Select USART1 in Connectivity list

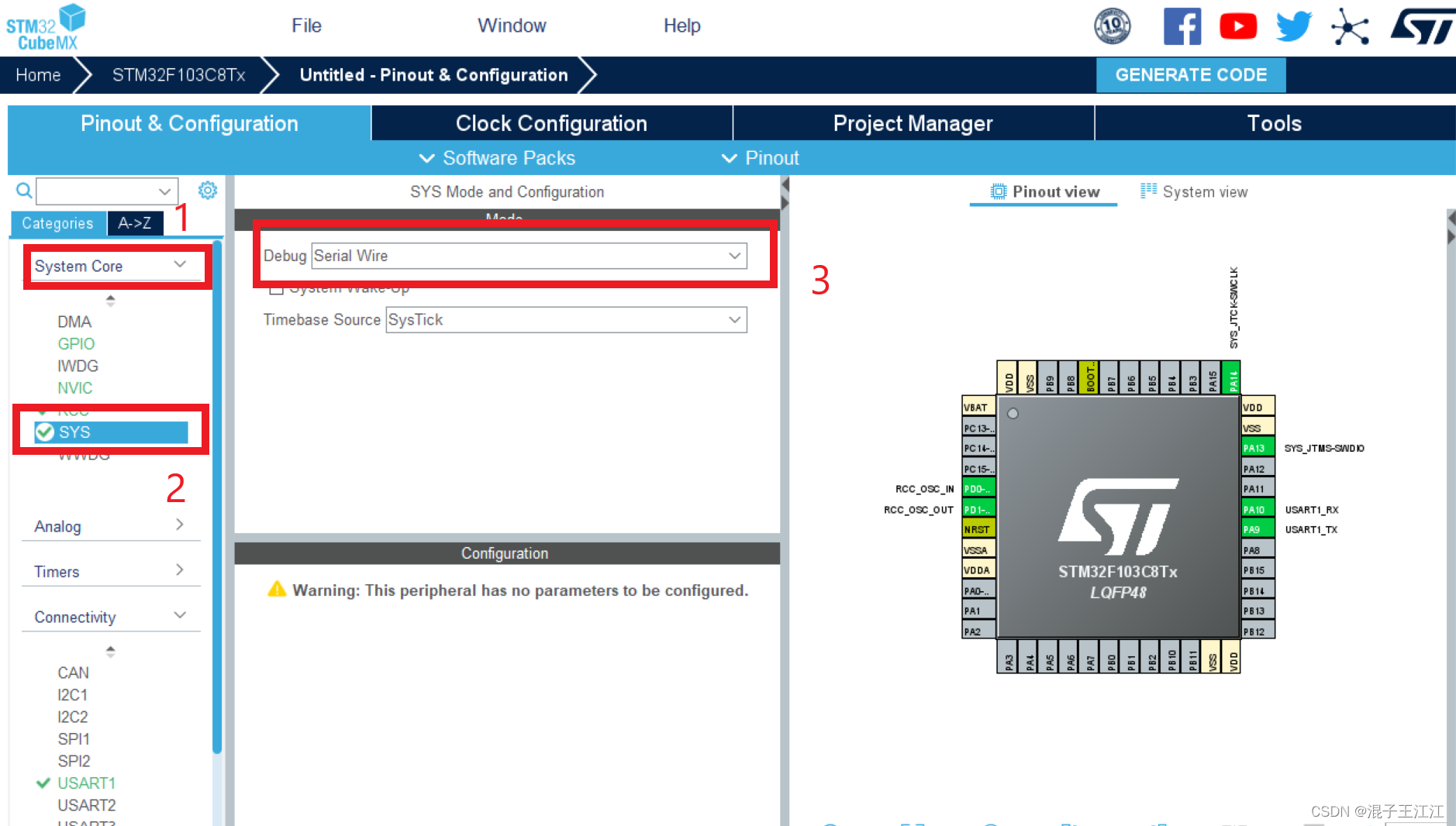coord(86,783)
